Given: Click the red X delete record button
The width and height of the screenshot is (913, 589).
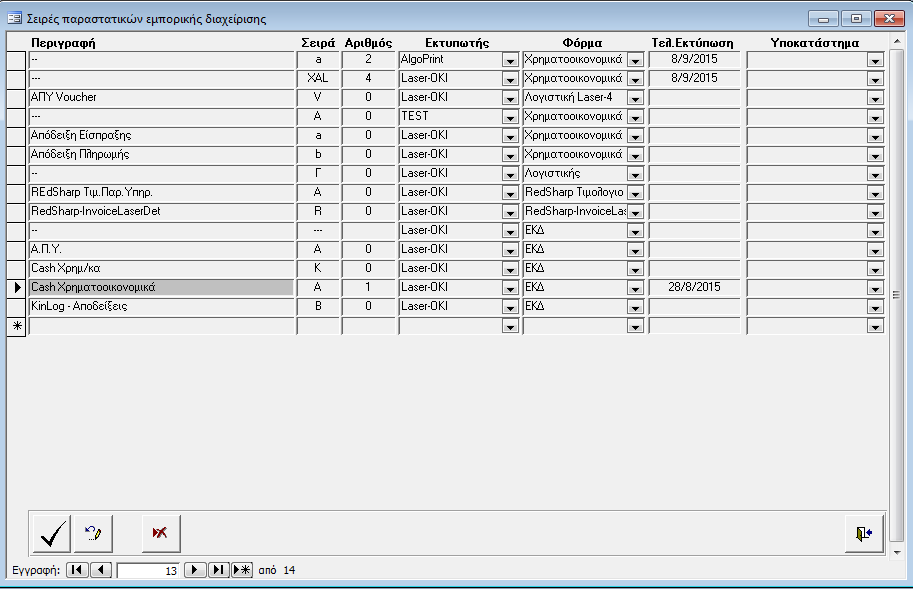Looking at the screenshot, I should point(160,534).
